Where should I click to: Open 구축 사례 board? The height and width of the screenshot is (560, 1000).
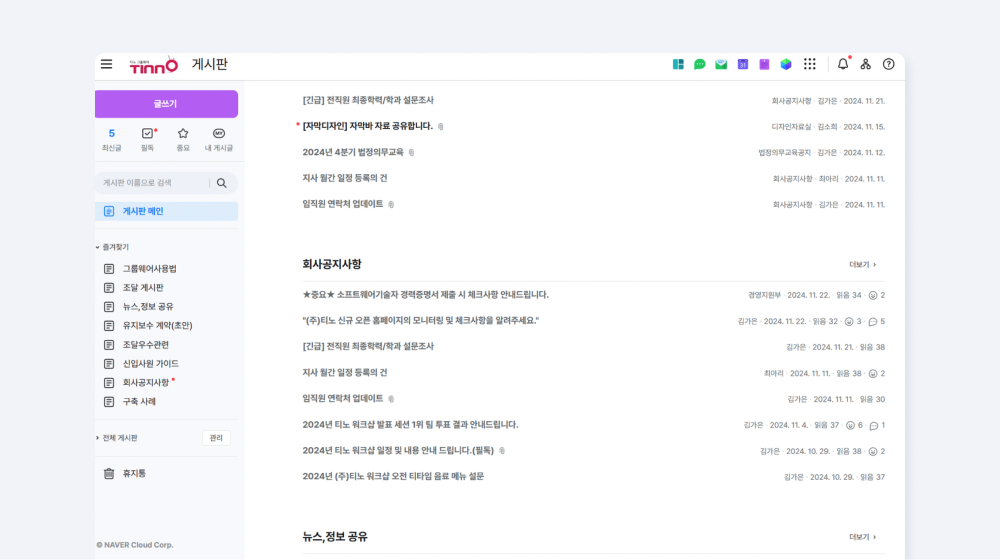(139, 402)
